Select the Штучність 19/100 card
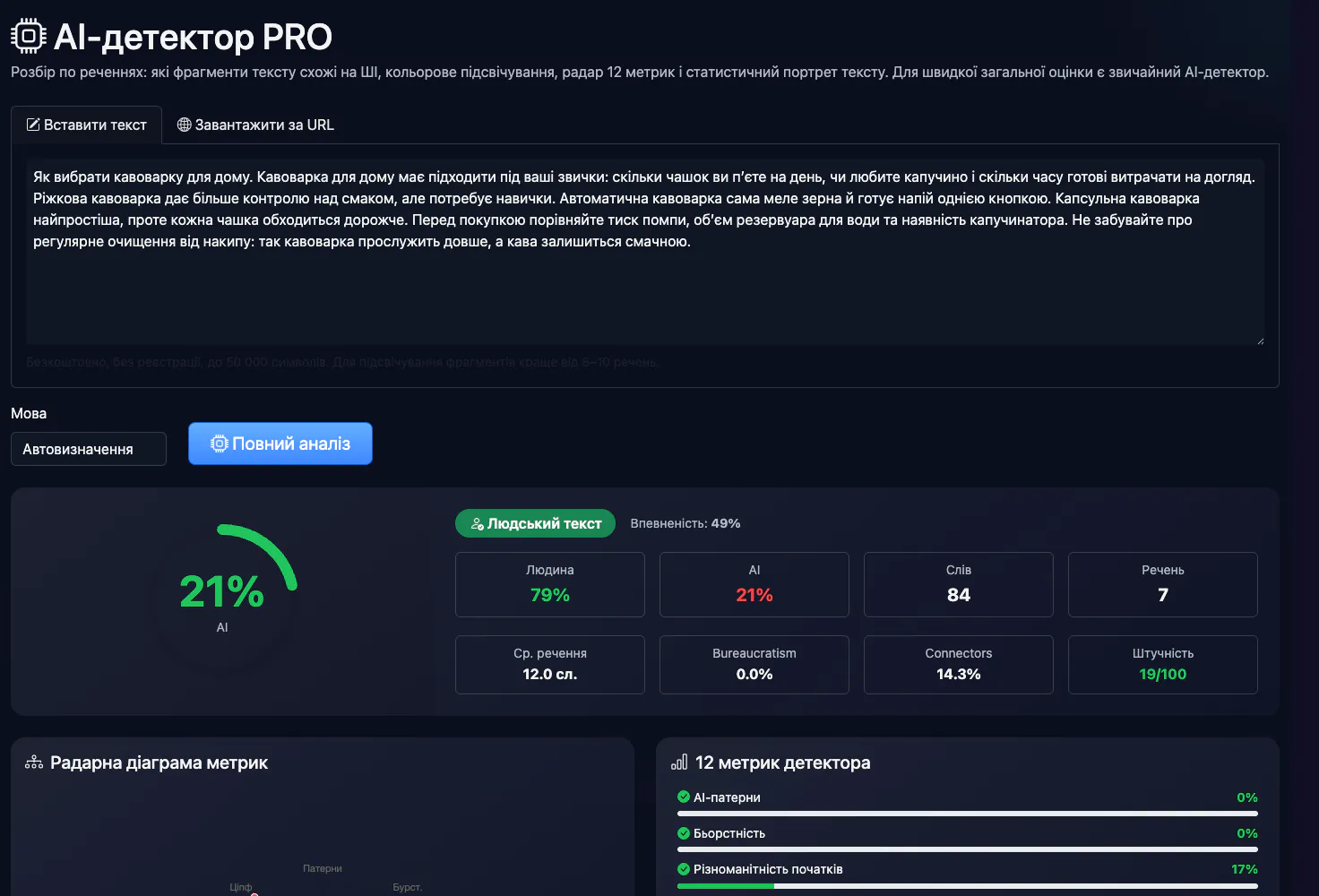The height and width of the screenshot is (896, 1319). tap(1163, 665)
